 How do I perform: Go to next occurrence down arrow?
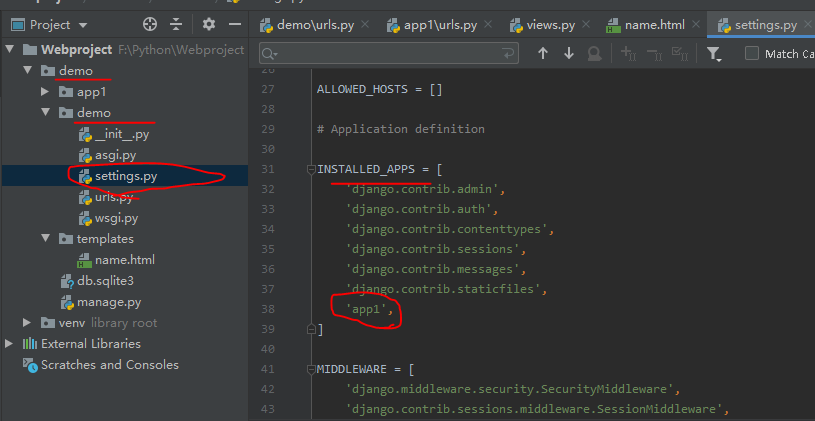(569, 53)
